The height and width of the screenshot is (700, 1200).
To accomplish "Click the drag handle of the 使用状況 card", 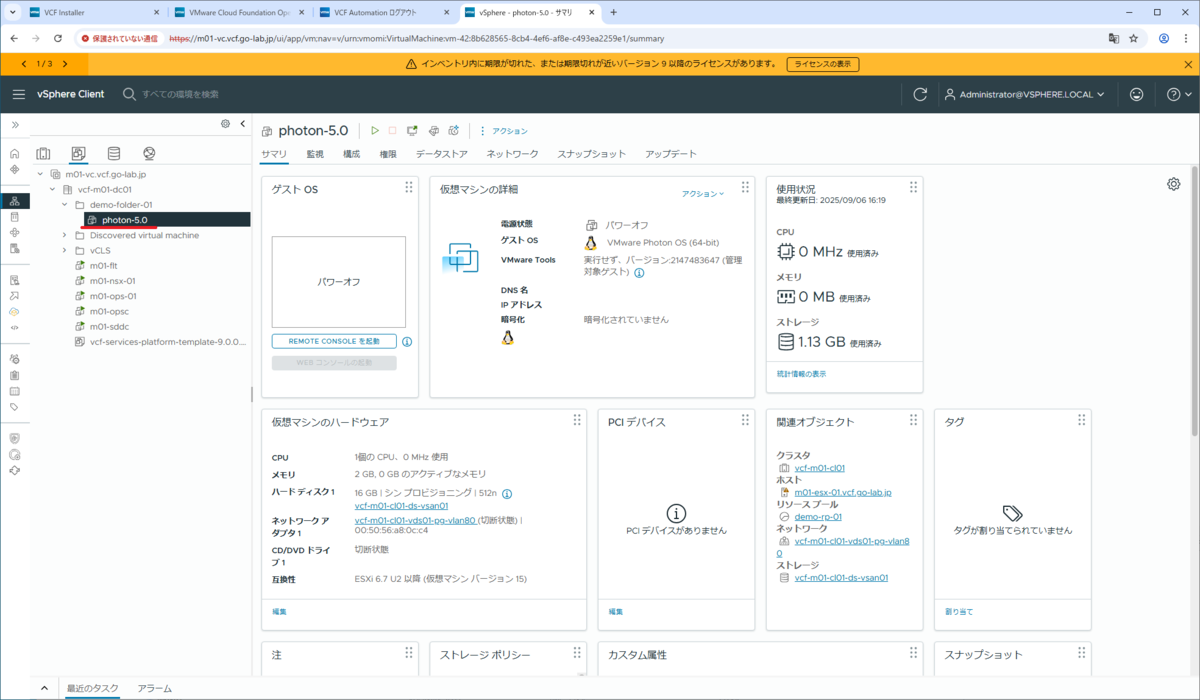I will tap(913, 187).
